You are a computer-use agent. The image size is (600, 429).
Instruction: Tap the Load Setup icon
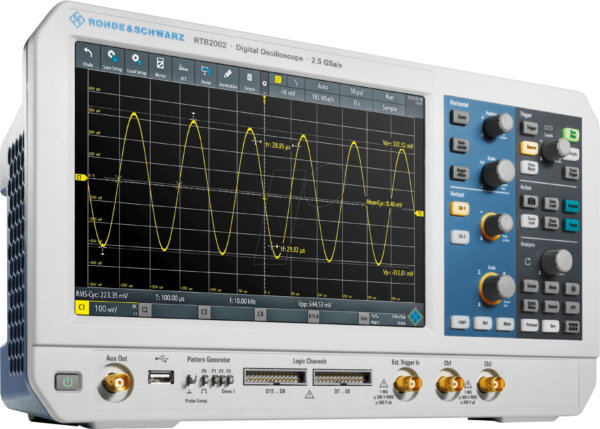point(137,63)
